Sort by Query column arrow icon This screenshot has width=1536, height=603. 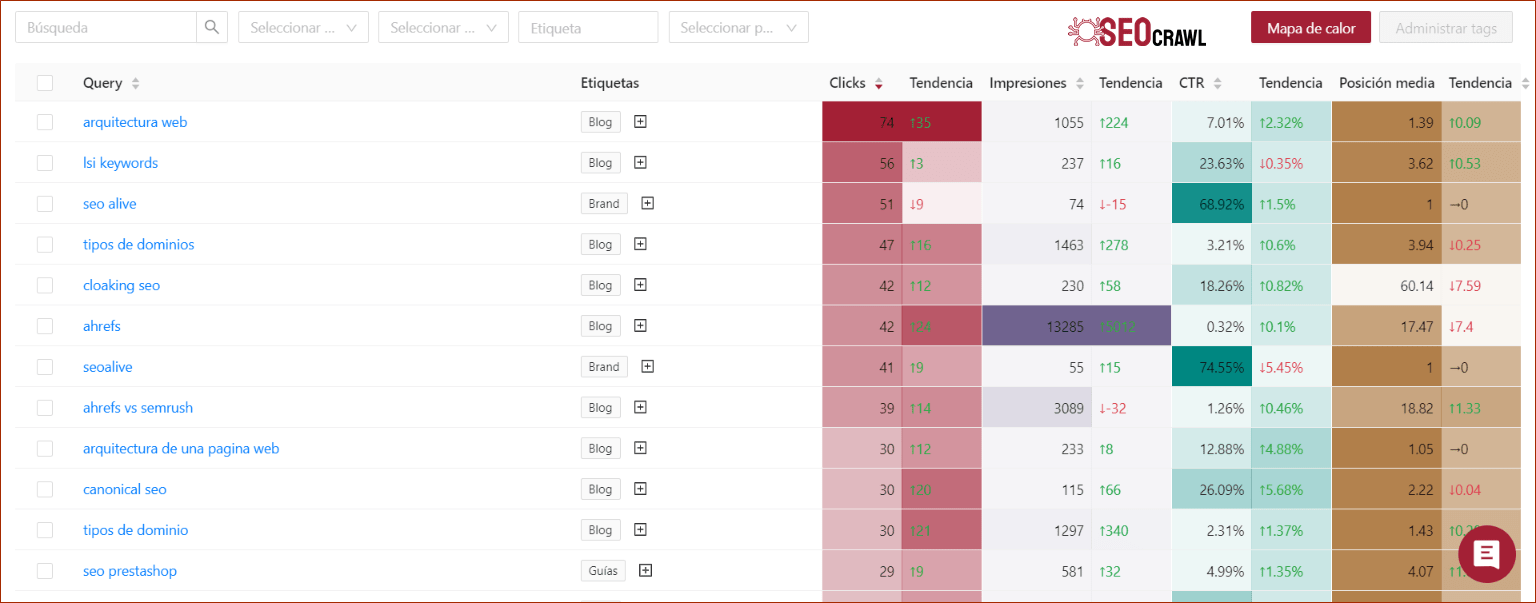point(136,84)
